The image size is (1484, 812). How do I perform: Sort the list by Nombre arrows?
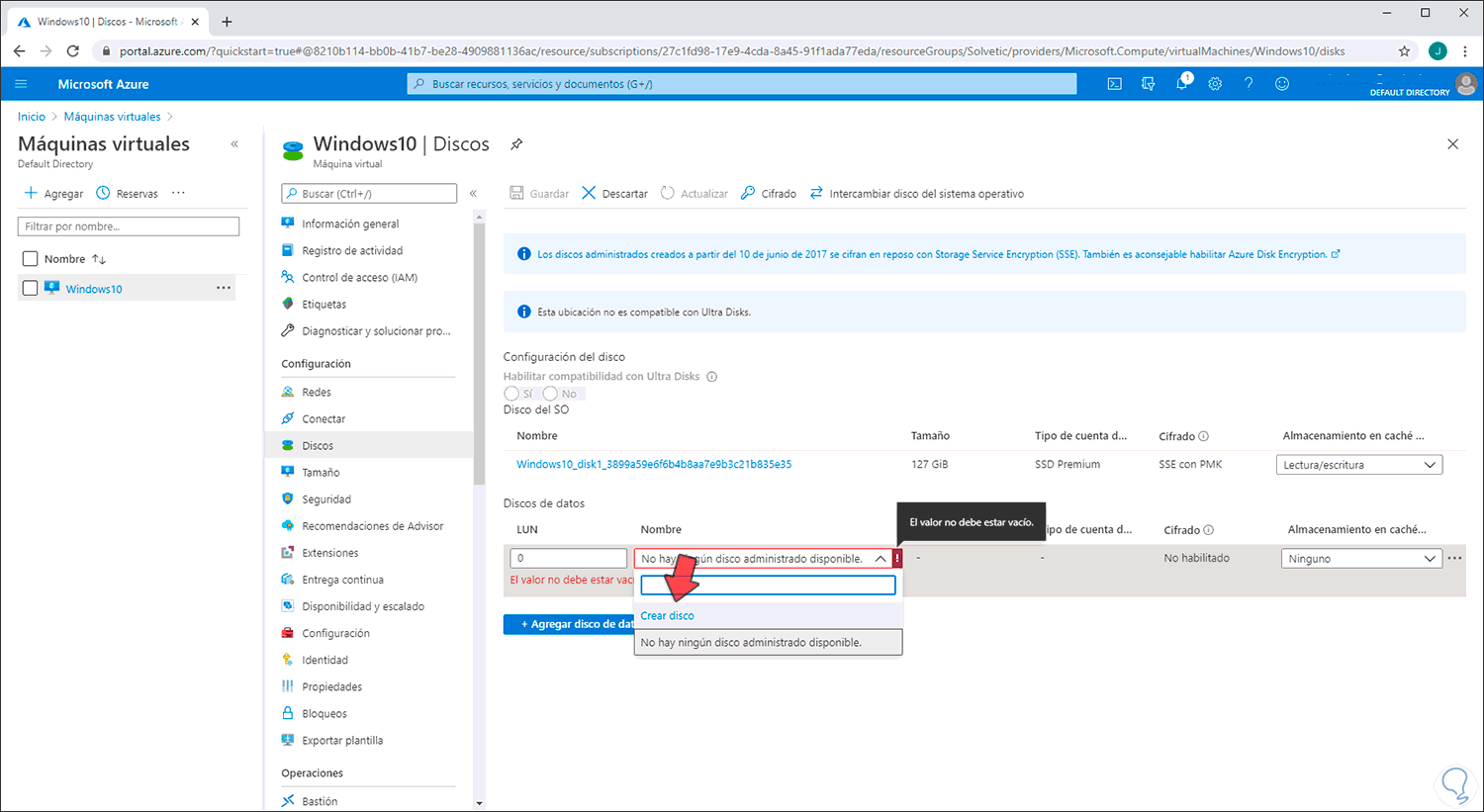coord(99,259)
